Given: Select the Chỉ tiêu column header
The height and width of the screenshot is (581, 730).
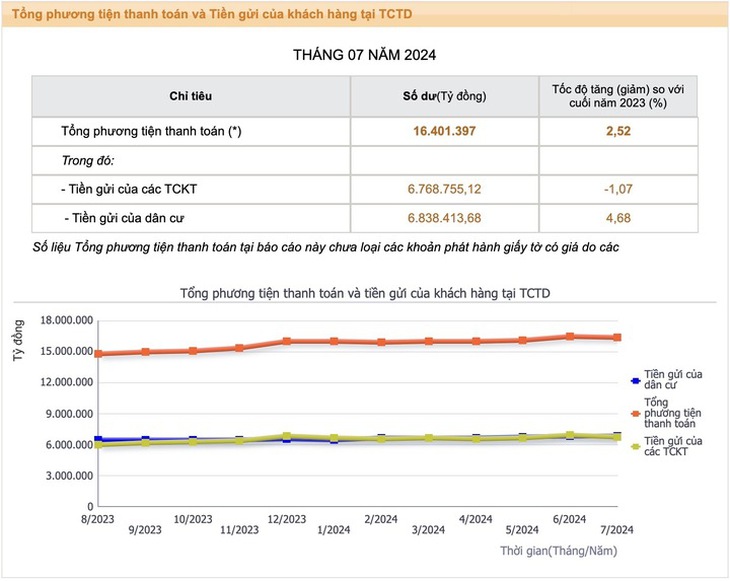Looking at the screenshot, I should 191,96.
